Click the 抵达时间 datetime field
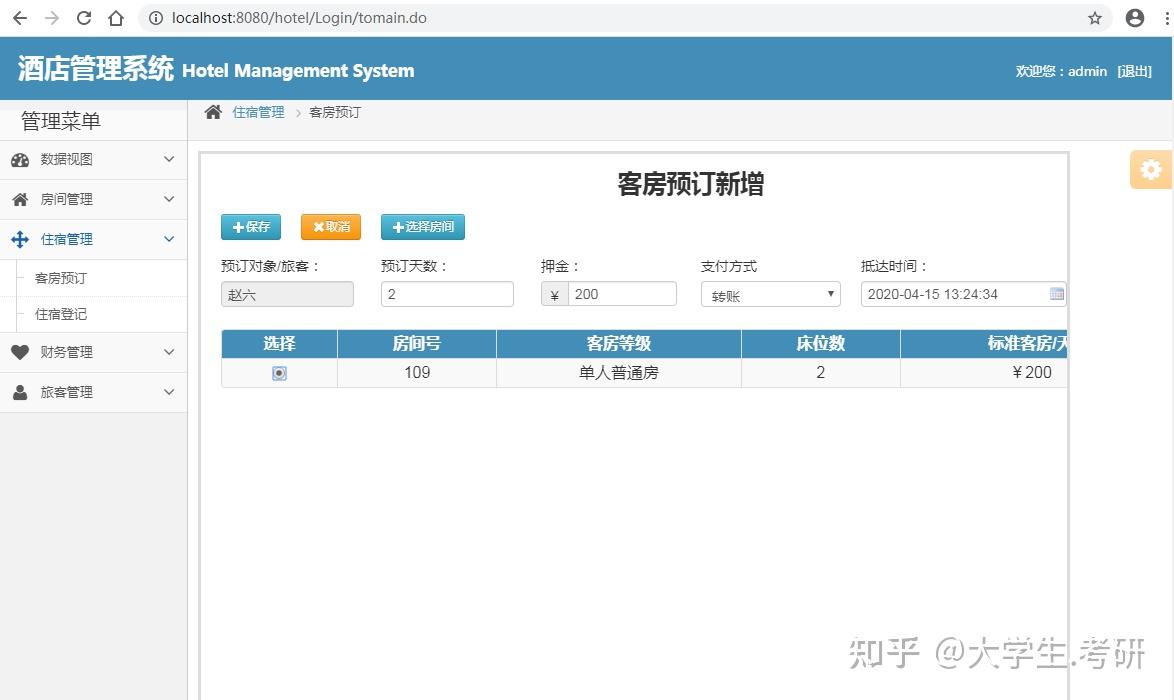The height and width of the screenshot is (700, 1174). 963,294
